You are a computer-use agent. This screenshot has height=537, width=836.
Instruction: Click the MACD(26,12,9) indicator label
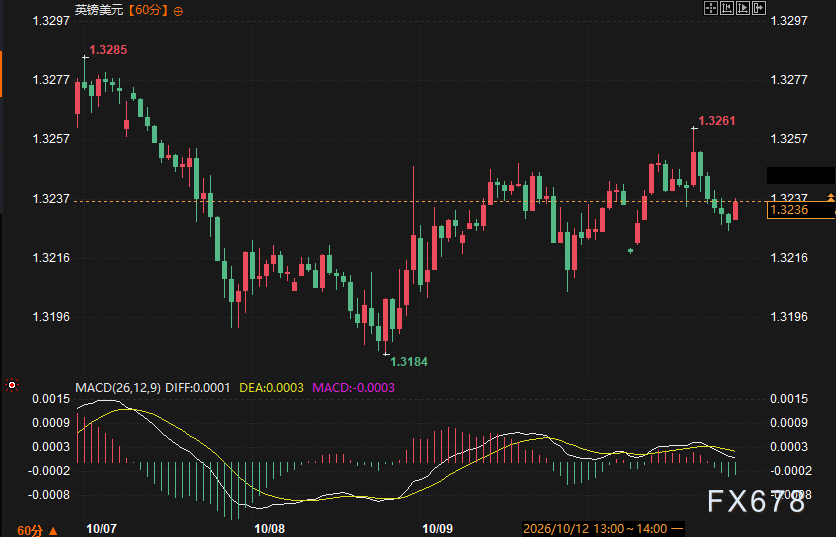coord(118,388)
